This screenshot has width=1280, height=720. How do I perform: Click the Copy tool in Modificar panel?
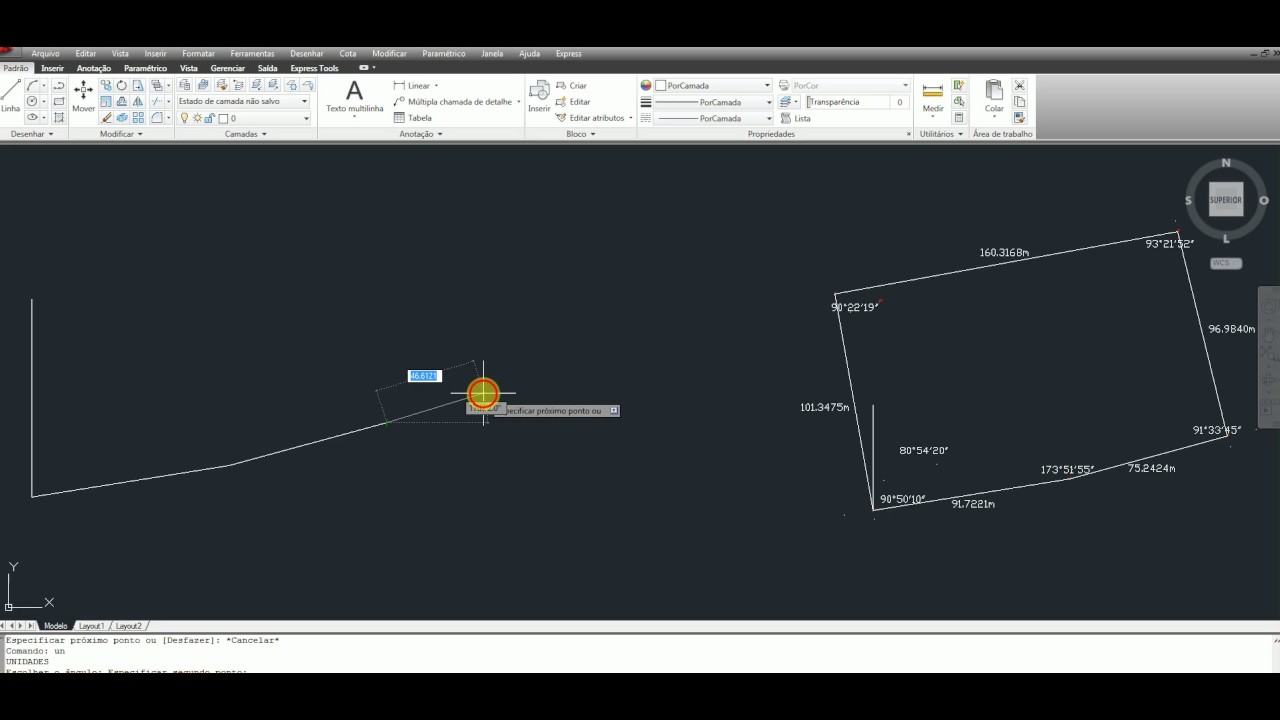click(x=106, y=86)
